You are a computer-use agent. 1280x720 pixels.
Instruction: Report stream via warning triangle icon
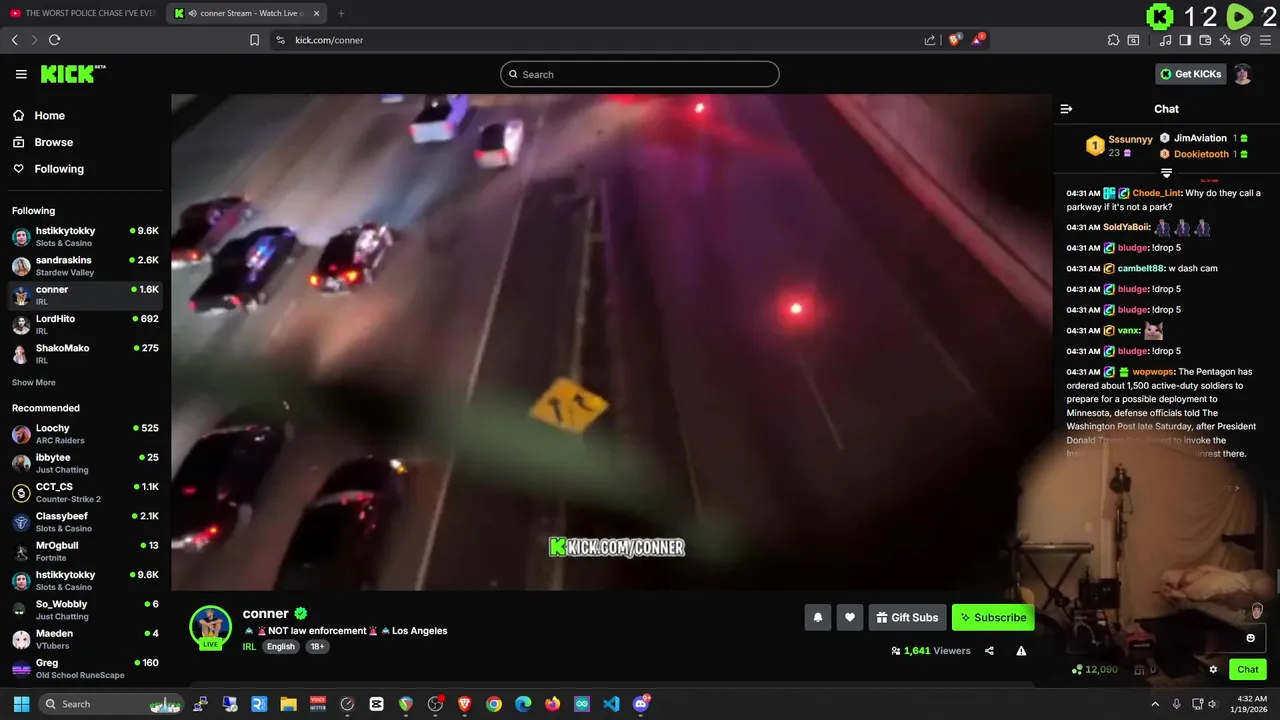click(1021, 651)
